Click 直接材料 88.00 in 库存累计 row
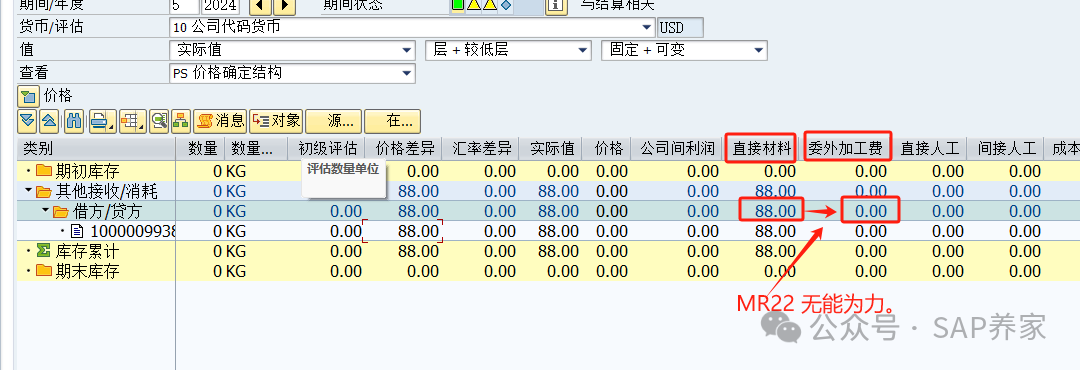The image size is (1080, 370). click(776, 252)
